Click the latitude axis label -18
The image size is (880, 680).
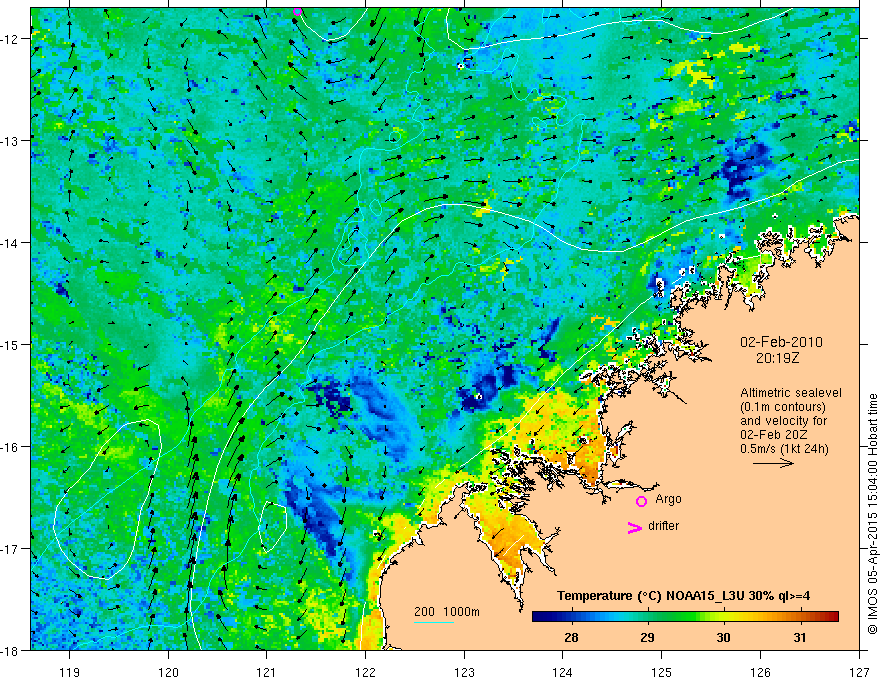[10, 651]
